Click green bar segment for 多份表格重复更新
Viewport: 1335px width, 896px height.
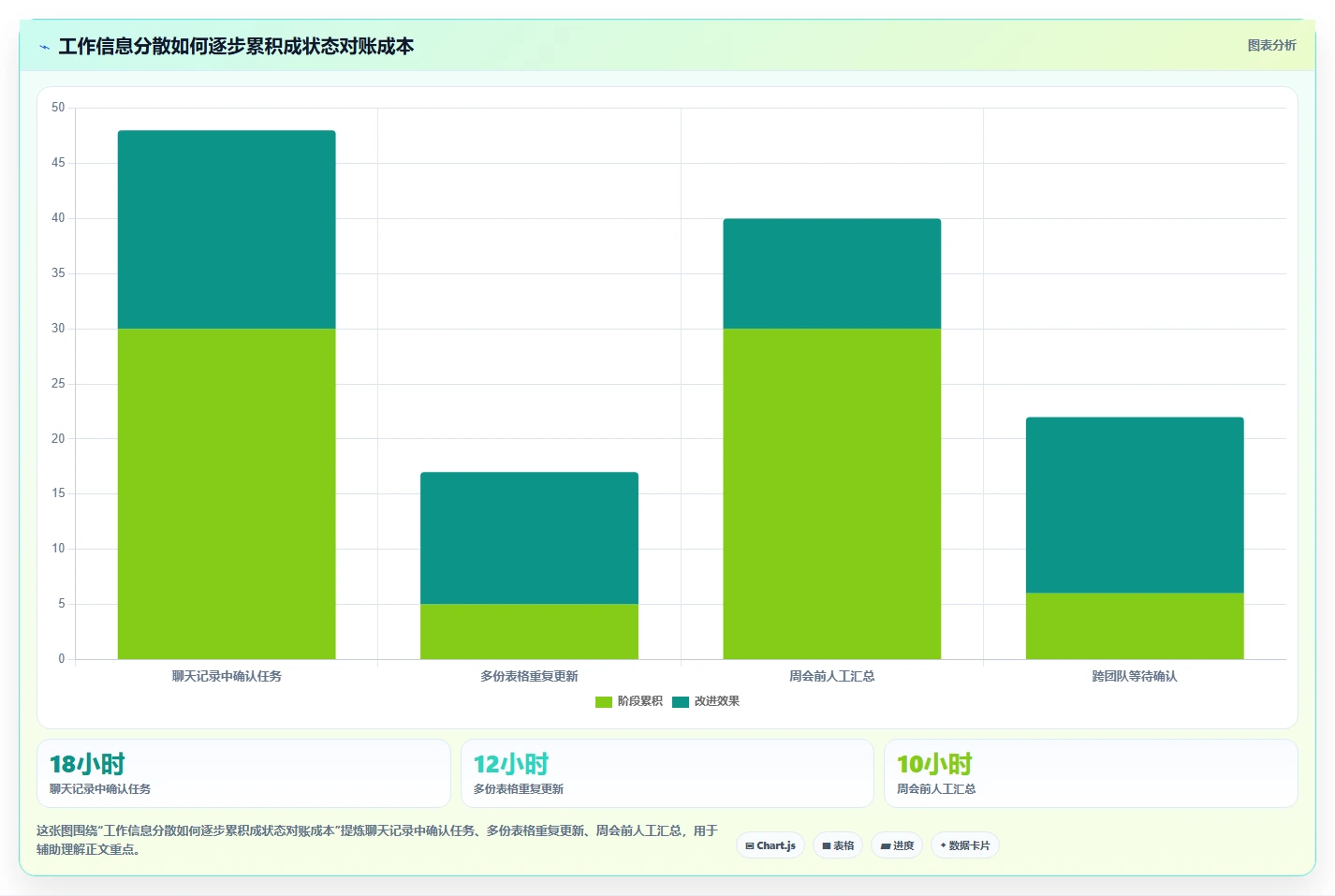[529, 631]
